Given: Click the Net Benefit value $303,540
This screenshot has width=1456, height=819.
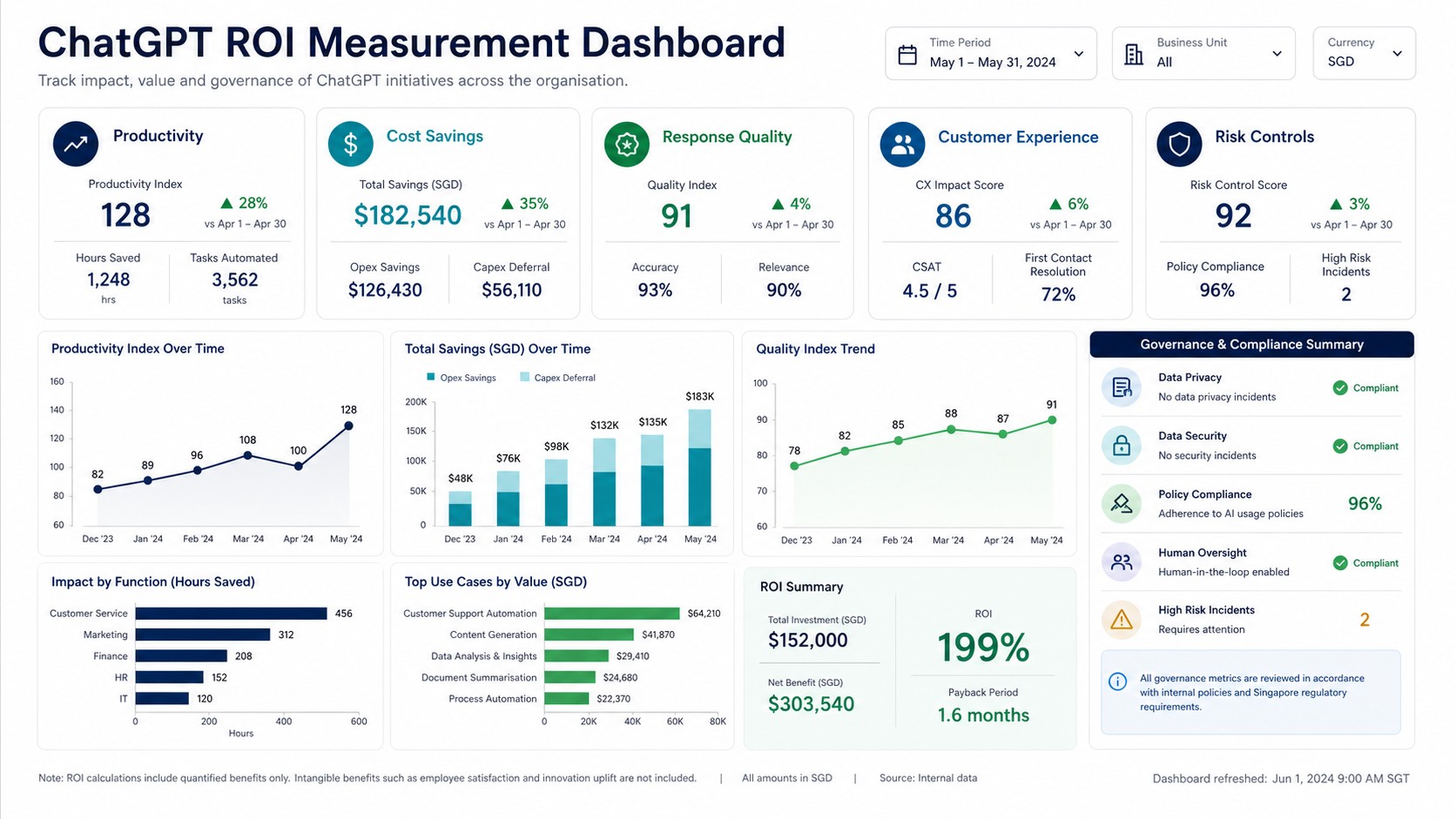Looking at the screenshot, I should (x=811, y=704).
